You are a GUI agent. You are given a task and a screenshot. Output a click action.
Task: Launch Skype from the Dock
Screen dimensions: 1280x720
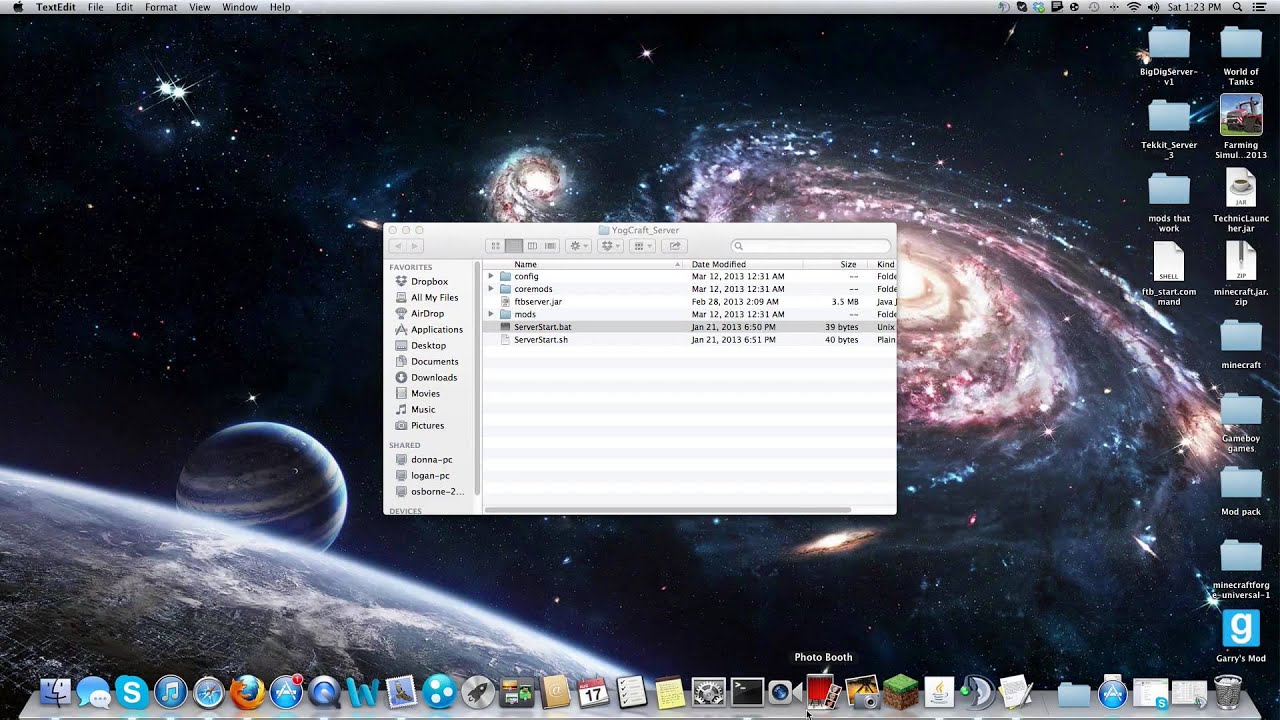(132, 692)
